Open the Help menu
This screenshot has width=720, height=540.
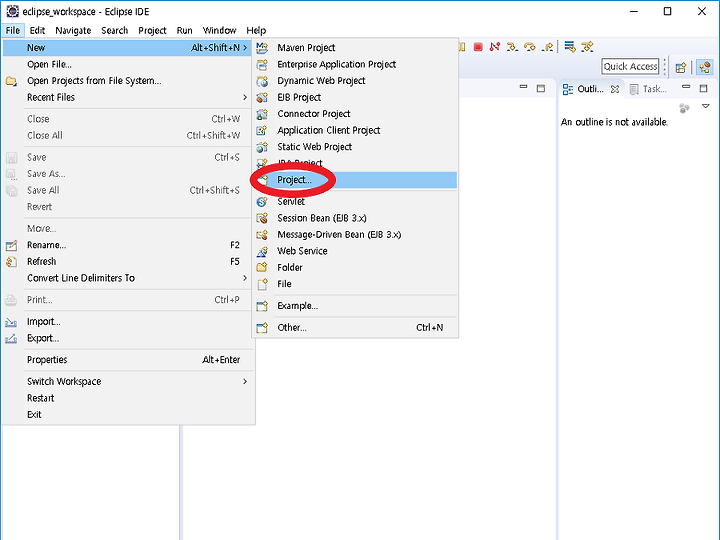256,30
